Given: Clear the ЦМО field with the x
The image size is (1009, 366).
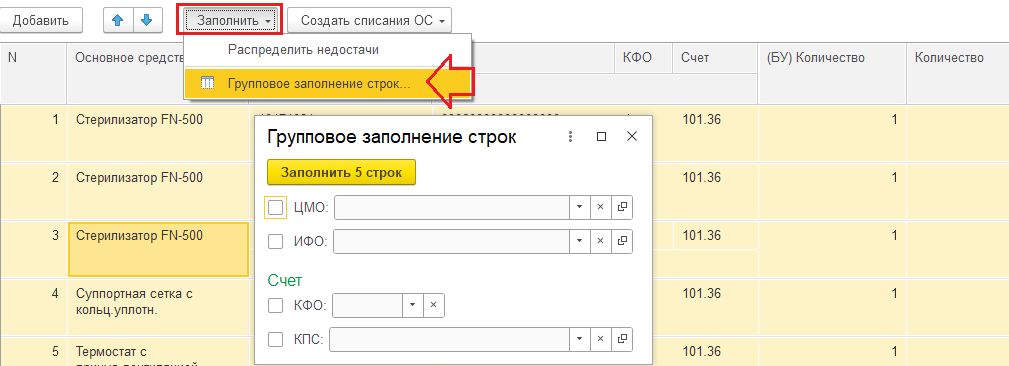Looking at the screenshot, I should (x=600, y=207).
